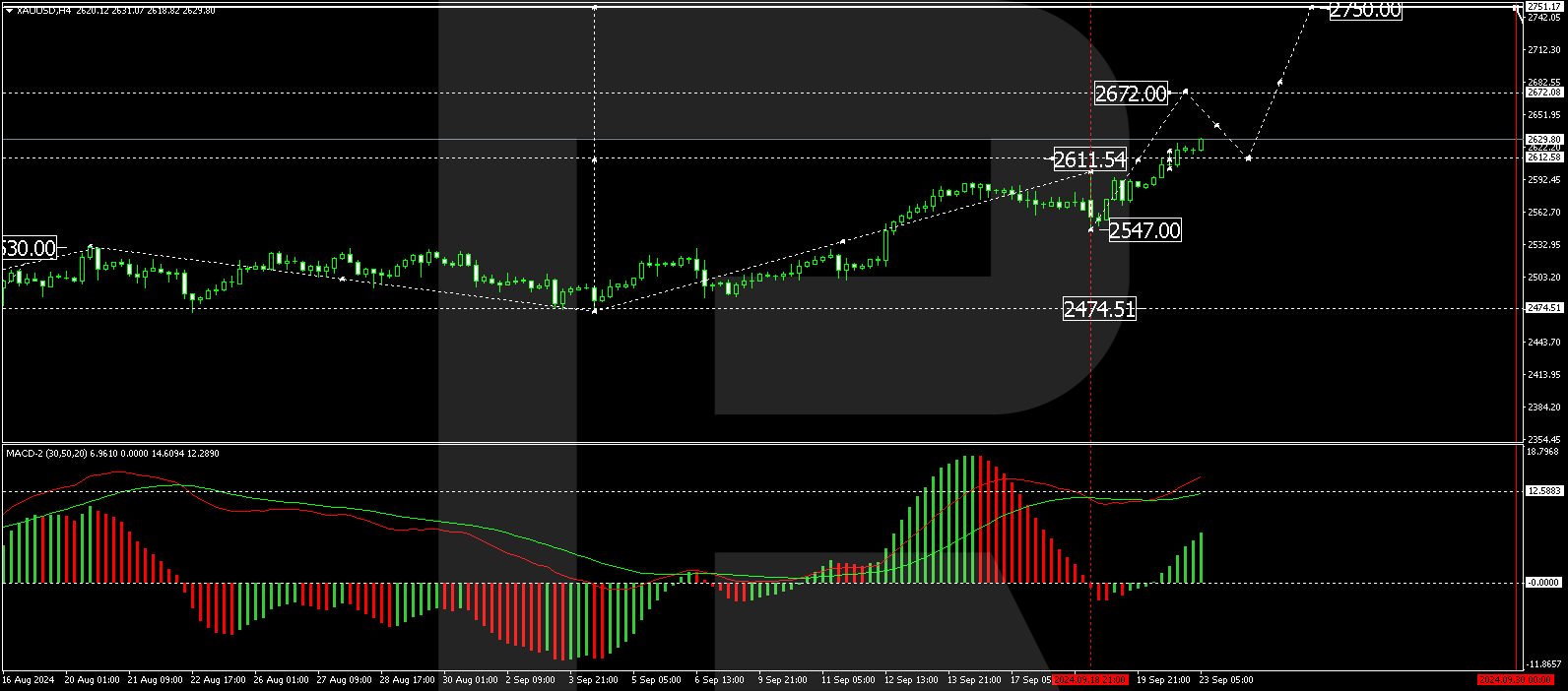Click the 2742.05 value on price scale
The image size is (1568, 691).
coord(1543,18)
